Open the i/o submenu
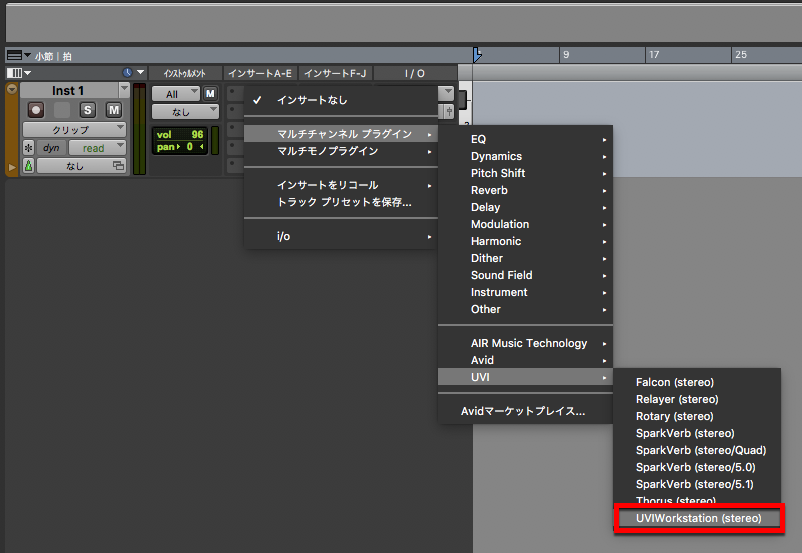The width and height of the screenshot is (802, 553). pos(341,236)
